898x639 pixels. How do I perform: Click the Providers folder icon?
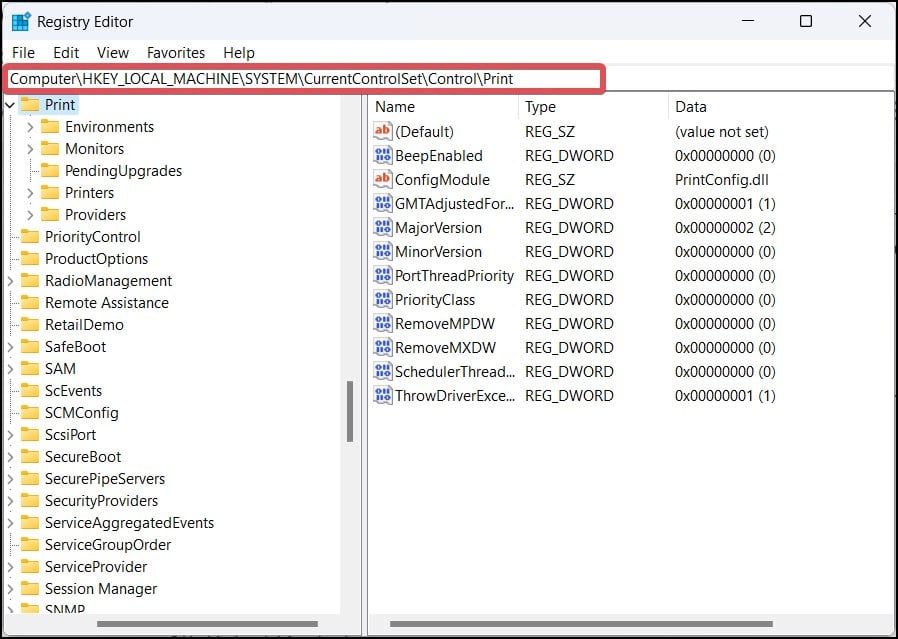50,215
